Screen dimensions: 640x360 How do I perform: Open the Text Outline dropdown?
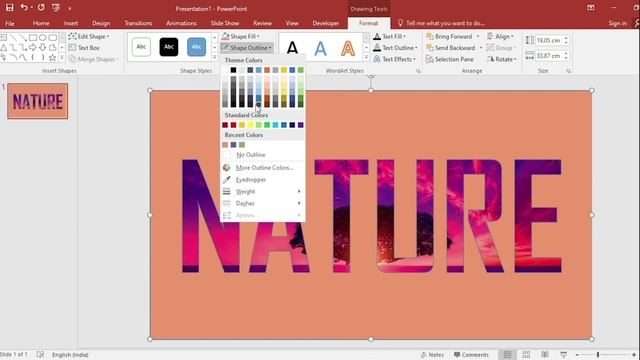(x=396, y=48)
